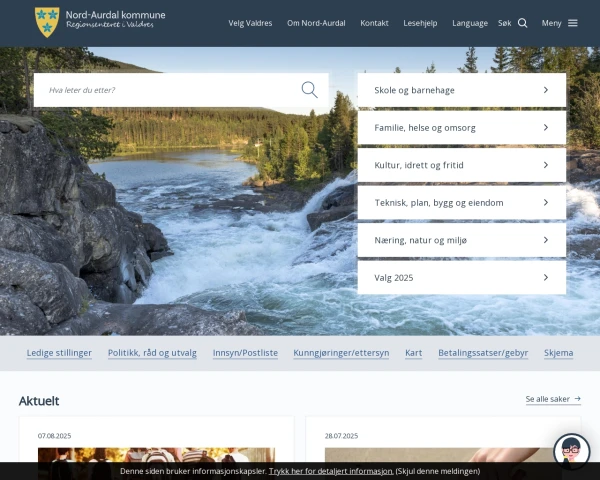The image size is (600, 480).
Task: Click the Aktuelt heading
Action: 39,401
